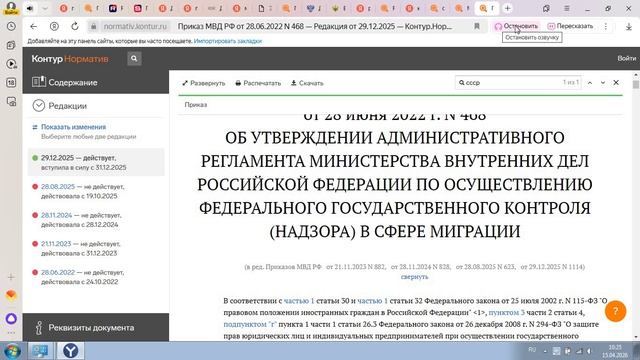Open a new browser tab with plus
Screen dimensions: 640x360
click(x=507, y=8)
